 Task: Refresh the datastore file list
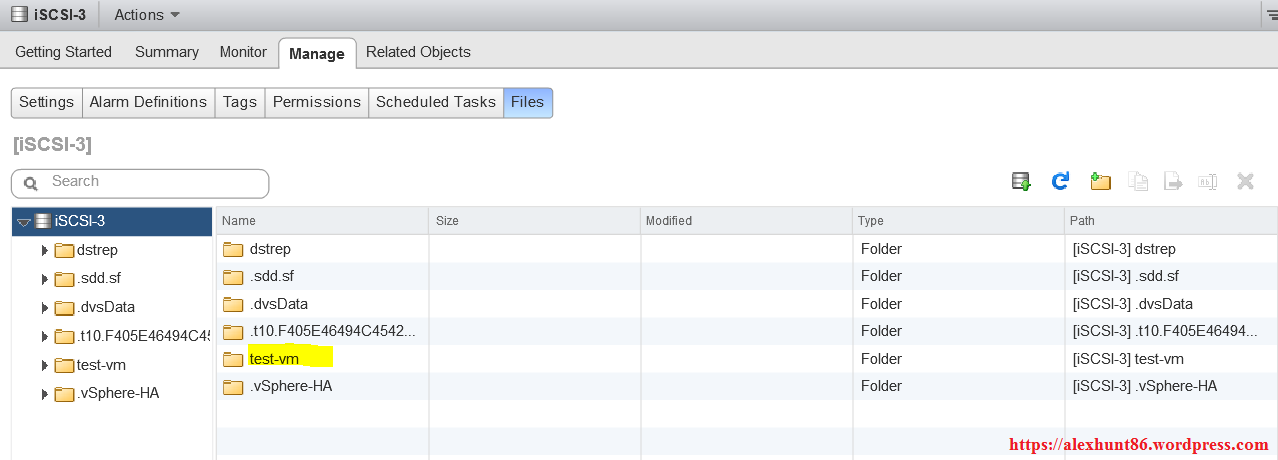[1060, 181]
